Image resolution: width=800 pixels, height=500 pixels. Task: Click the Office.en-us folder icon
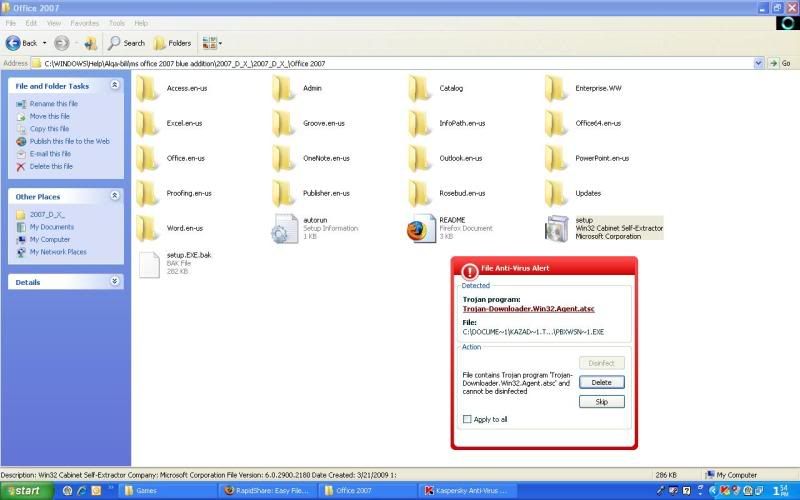pos(147,158)
